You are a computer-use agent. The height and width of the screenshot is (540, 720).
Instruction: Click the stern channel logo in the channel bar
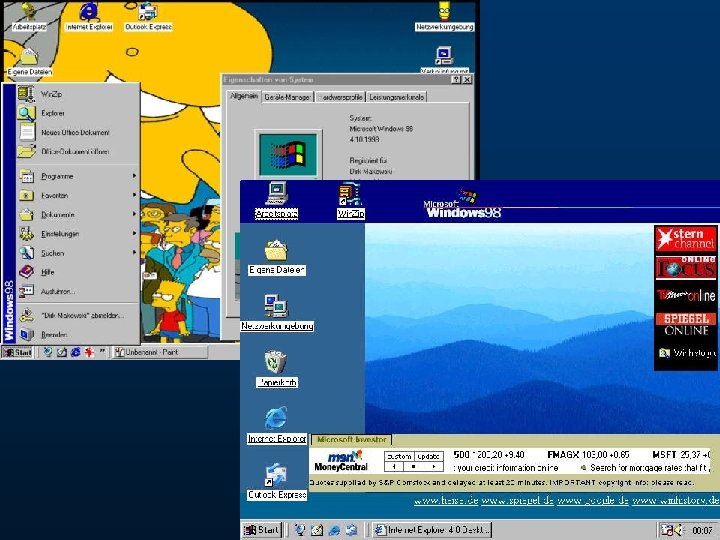[685, 238]
